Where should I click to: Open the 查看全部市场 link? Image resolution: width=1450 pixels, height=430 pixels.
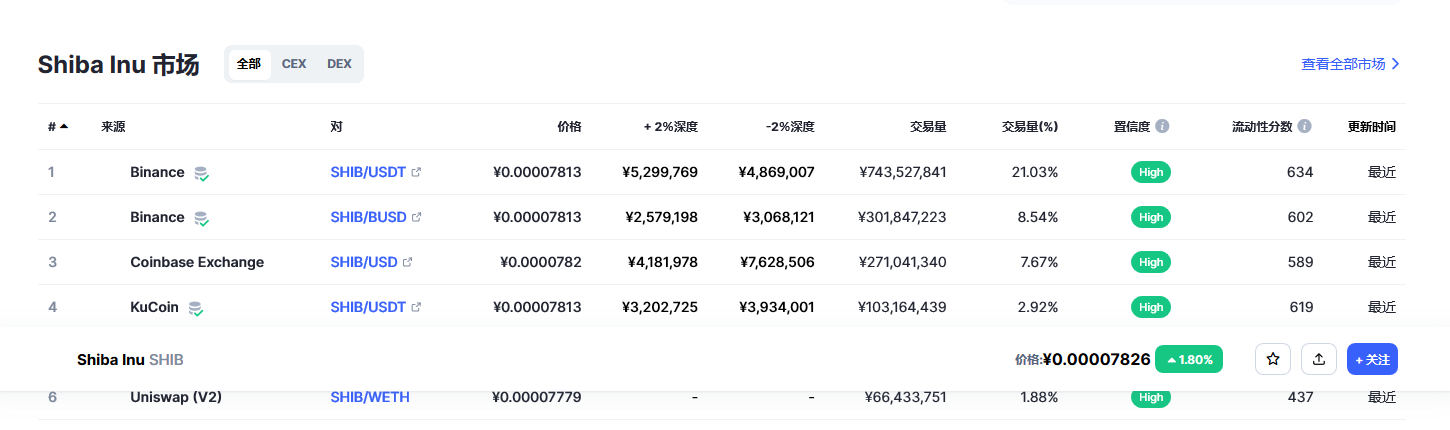[1350, 64]
